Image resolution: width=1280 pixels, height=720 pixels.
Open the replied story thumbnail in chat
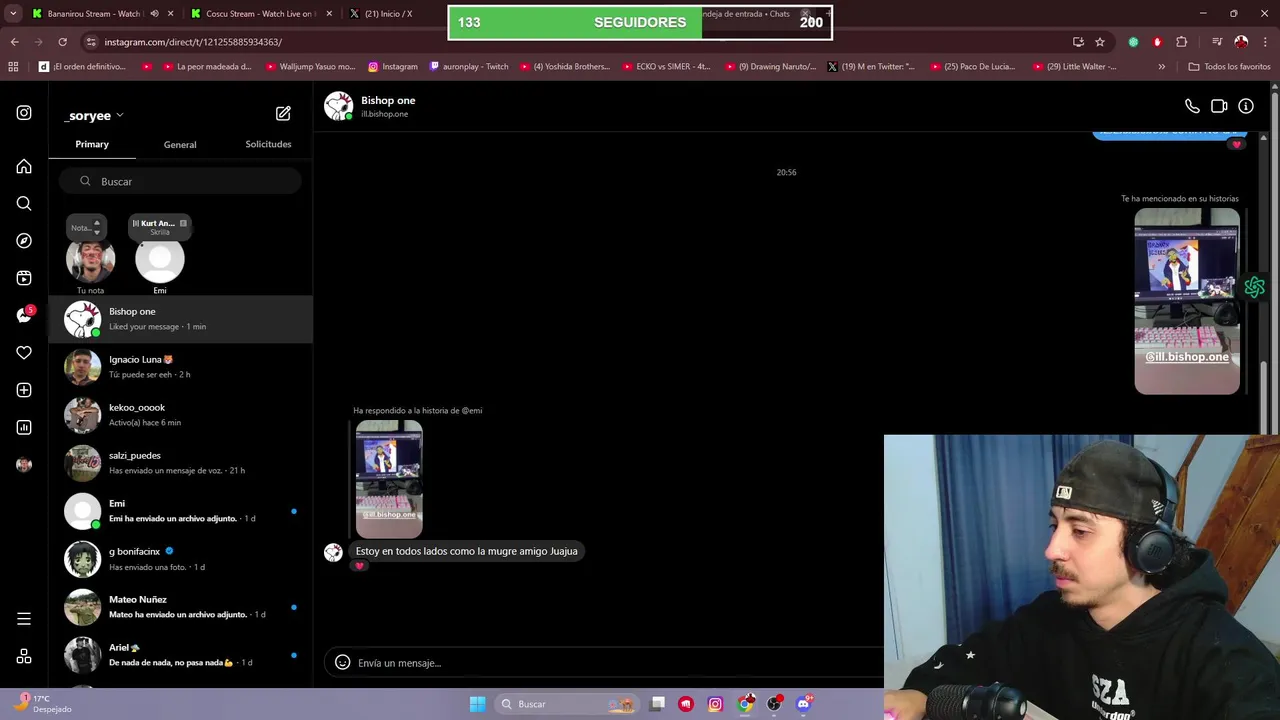point(389,479)
